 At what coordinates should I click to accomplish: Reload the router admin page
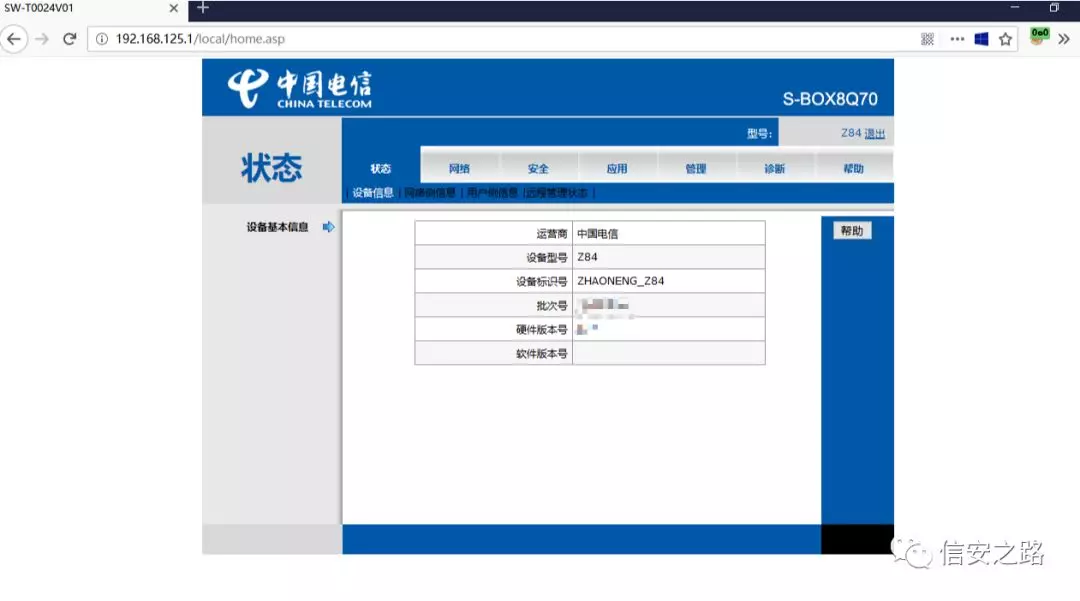pyautogui.click(x=70, y=39)
